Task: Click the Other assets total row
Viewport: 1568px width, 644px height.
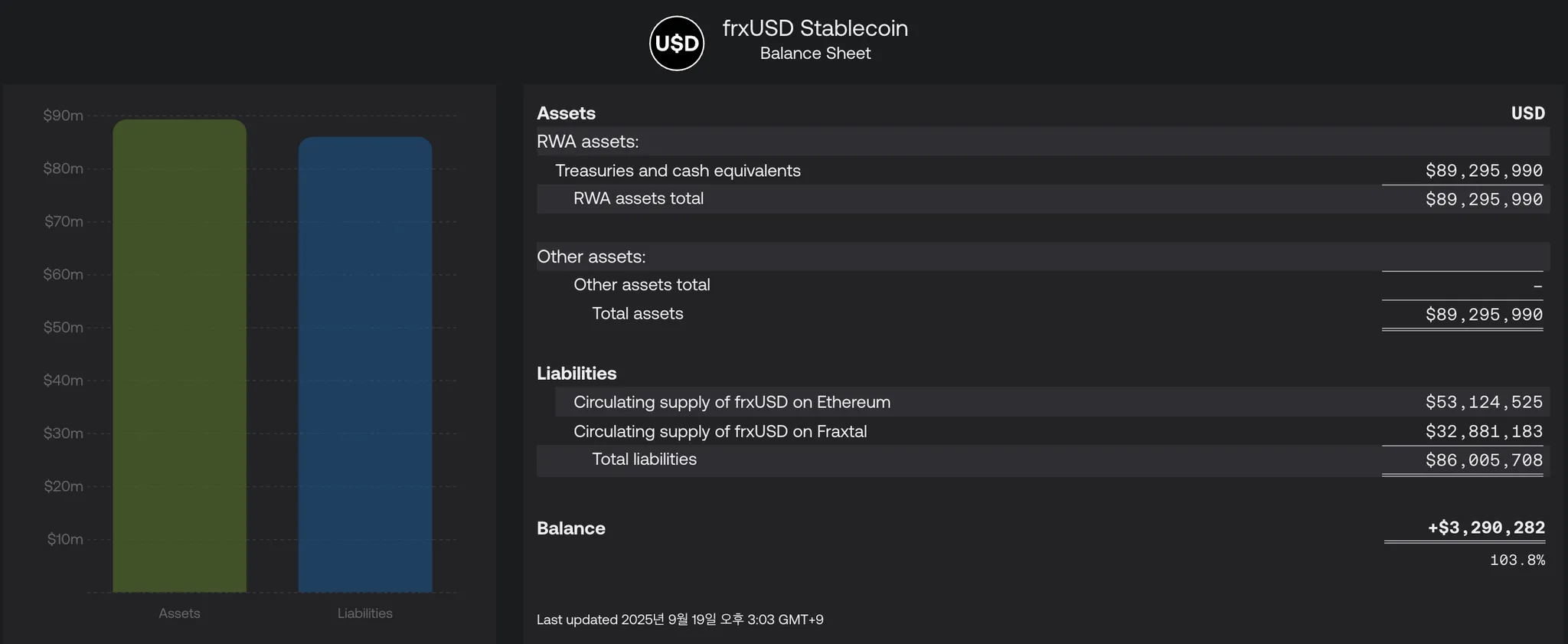Action: pyautogui.click(x=642, y=285)
